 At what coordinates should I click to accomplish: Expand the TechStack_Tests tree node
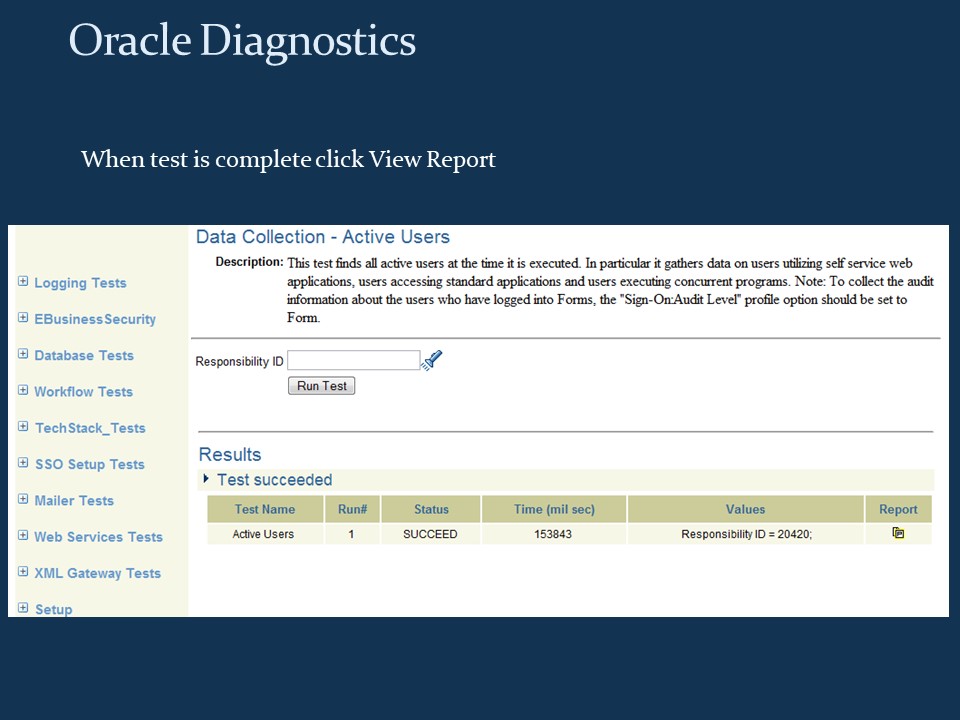pos(22,427)
